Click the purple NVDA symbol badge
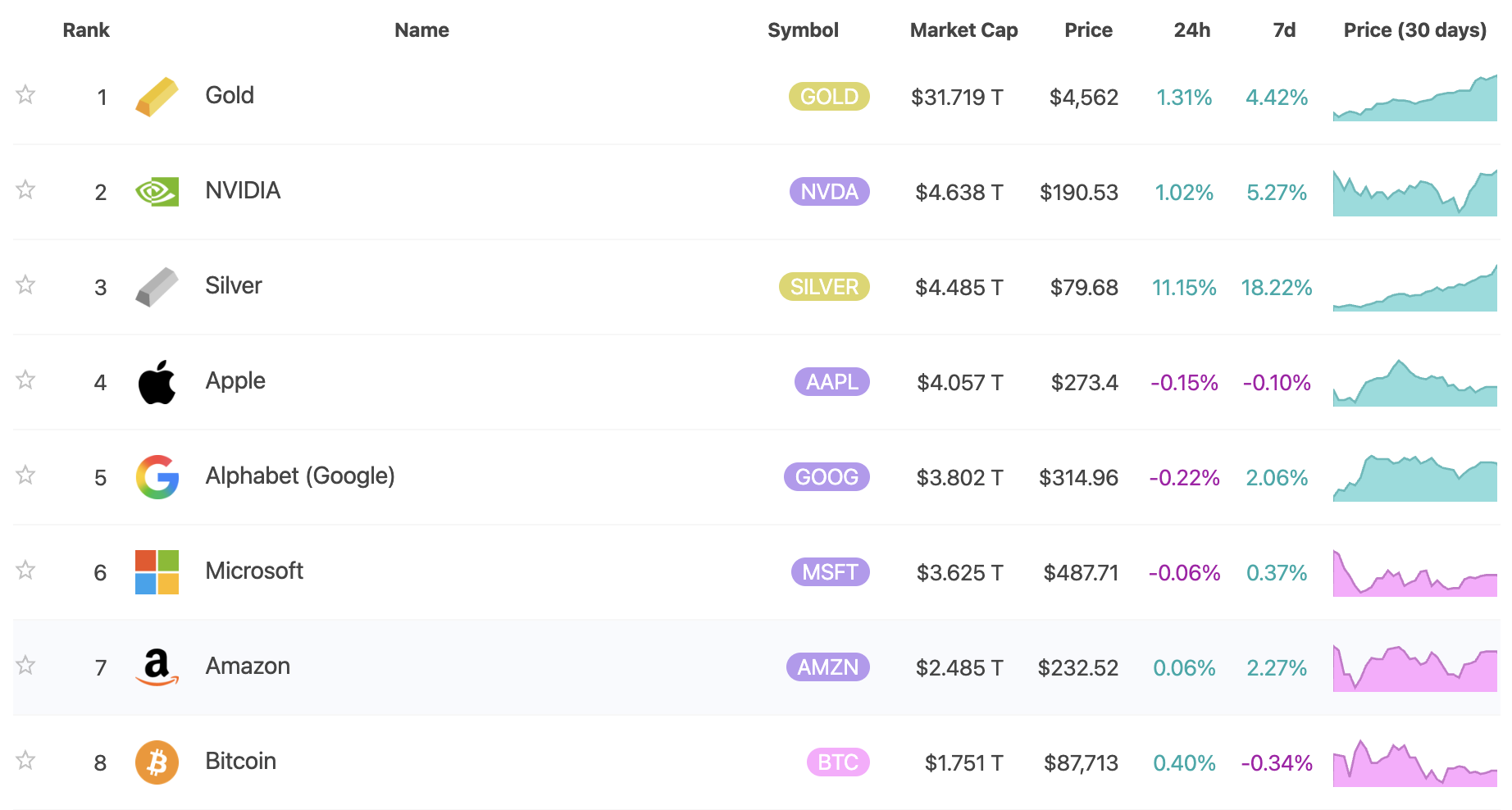The height and width of the screenshot is (810, 1512). coord(829,192)
